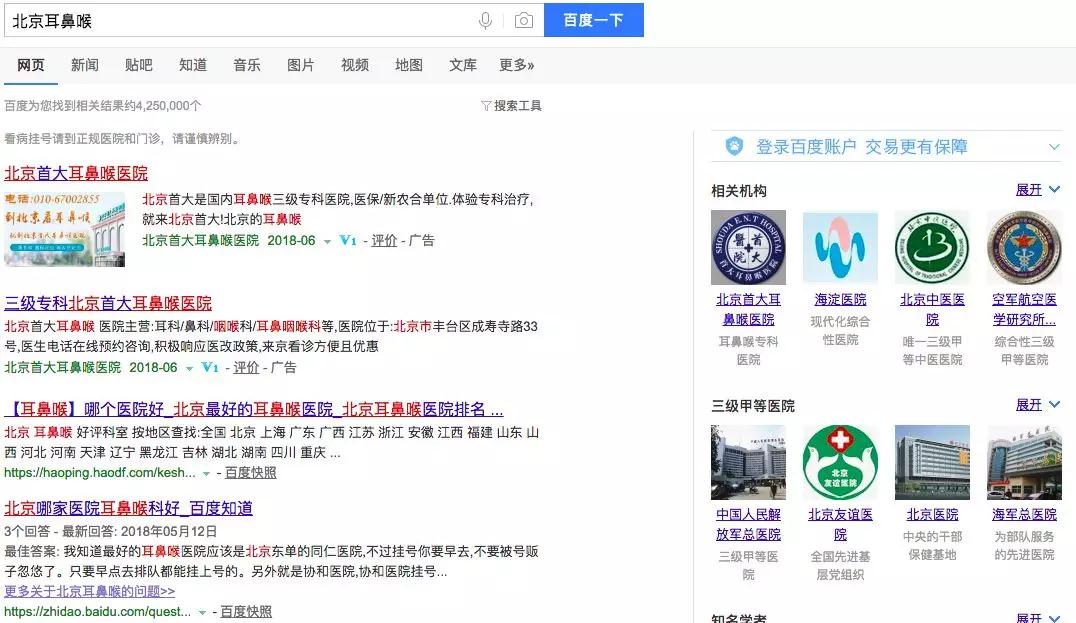Viewport: 1076px width, 623px height.
Task: Expand 知名学者 section via 展开
Action: [x=1037, y=618]
